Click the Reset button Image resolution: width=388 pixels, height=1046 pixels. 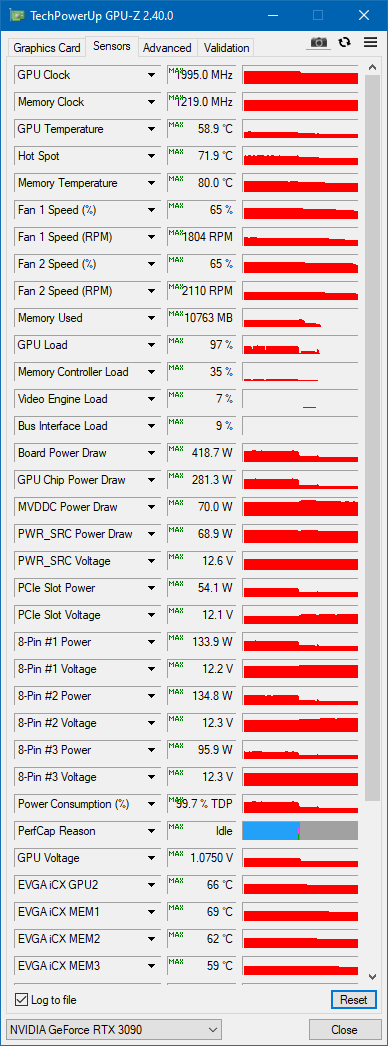(x=353, y=999)
